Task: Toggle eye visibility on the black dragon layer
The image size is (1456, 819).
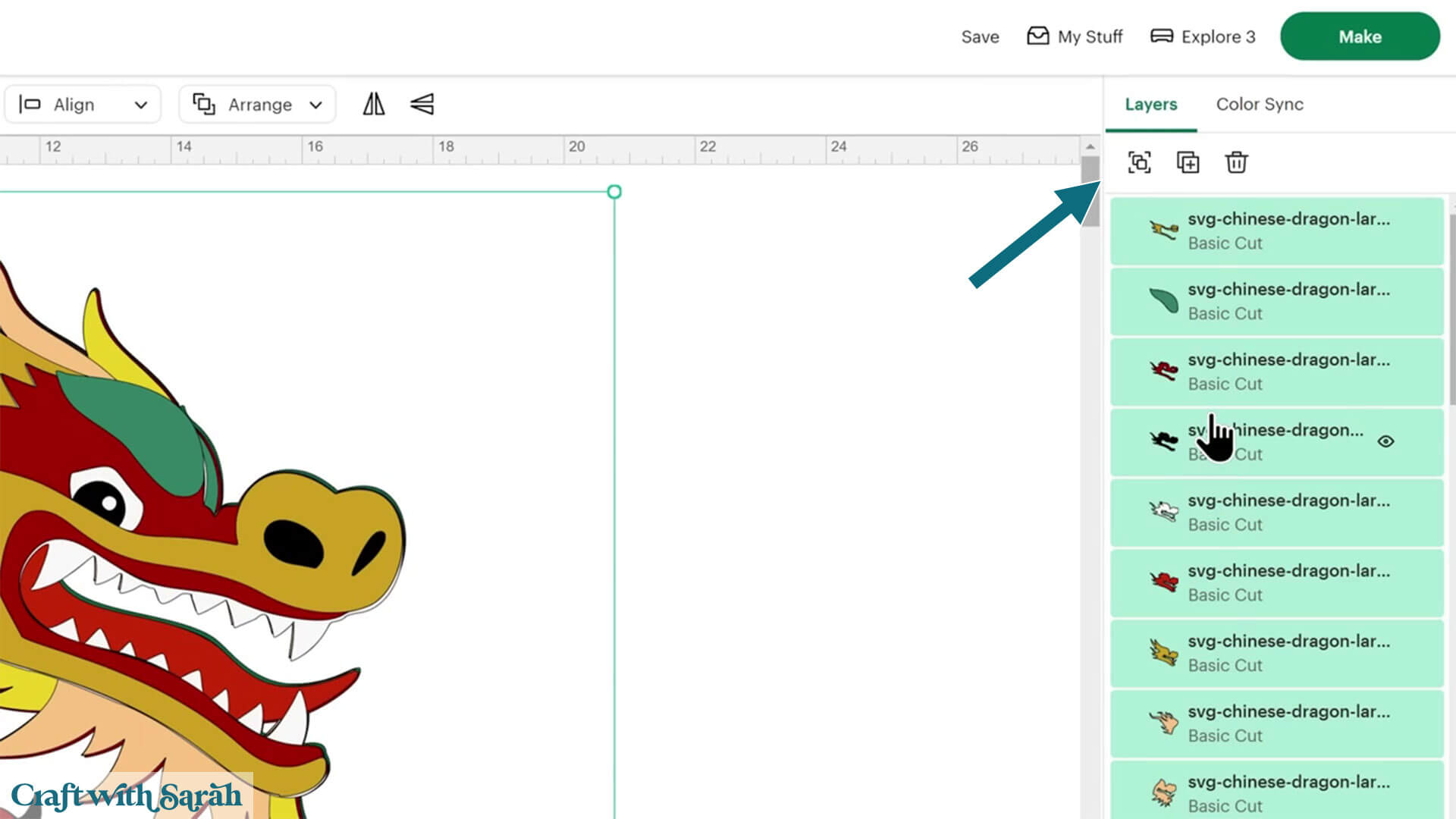Action: pyautogui.click(x=1385, y=441)
